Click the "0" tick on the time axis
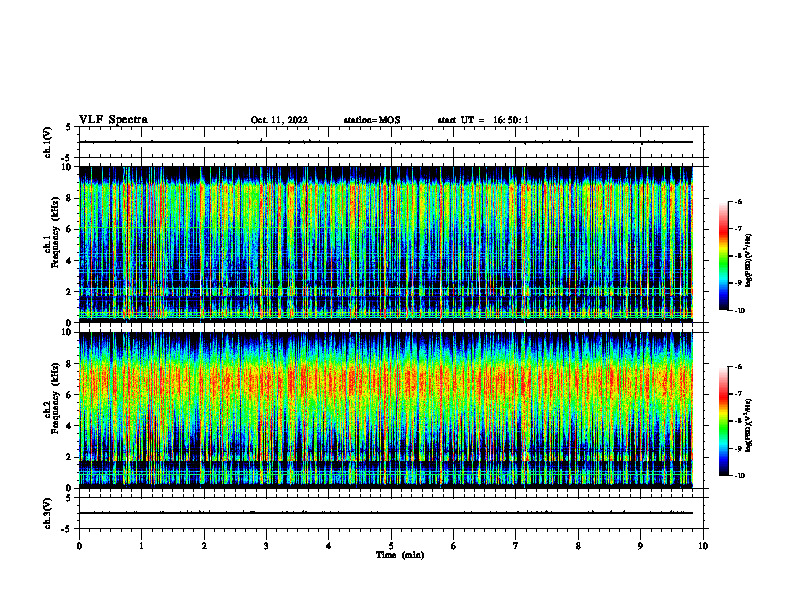The image size is (792, 612). (79, 546)
